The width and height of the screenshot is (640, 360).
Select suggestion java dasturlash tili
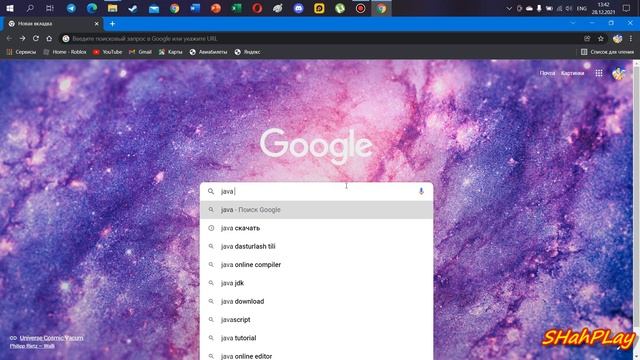(316, 246)
